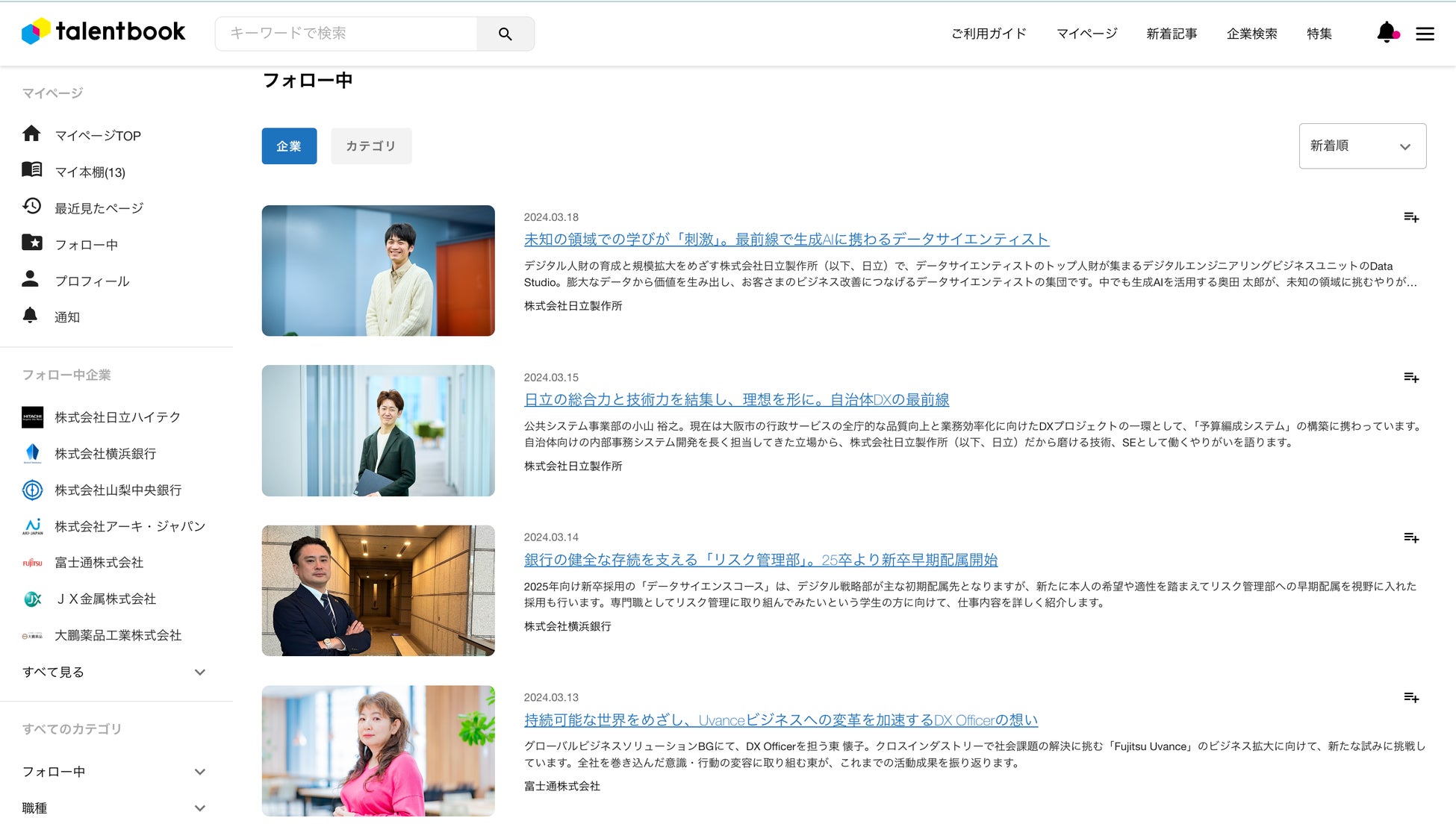Go to マイページTOP in sidebar
The image size is (1456, 824).
(97, 136)
